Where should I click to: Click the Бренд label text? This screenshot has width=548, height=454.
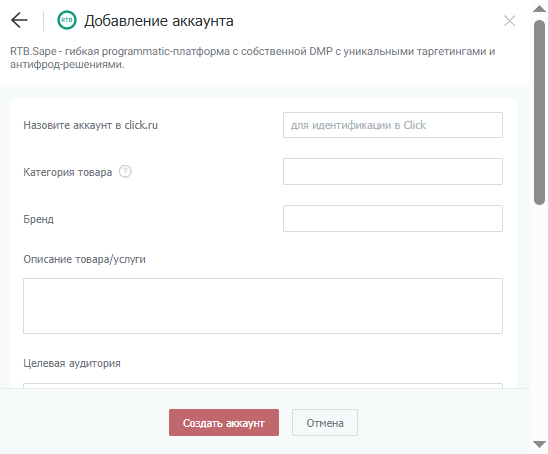coord(38,219)
